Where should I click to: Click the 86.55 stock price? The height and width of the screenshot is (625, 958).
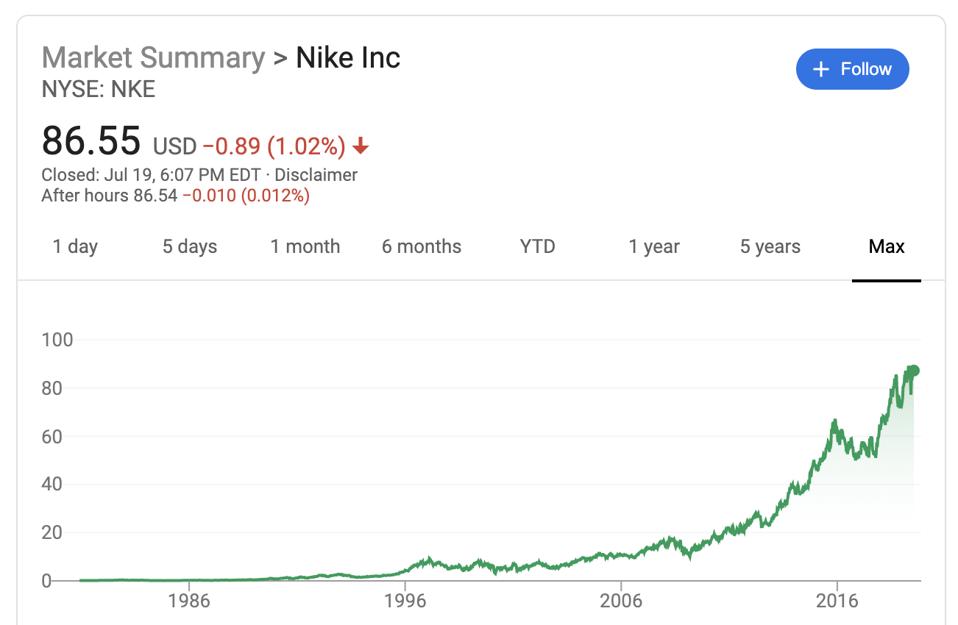click(91, 142)
